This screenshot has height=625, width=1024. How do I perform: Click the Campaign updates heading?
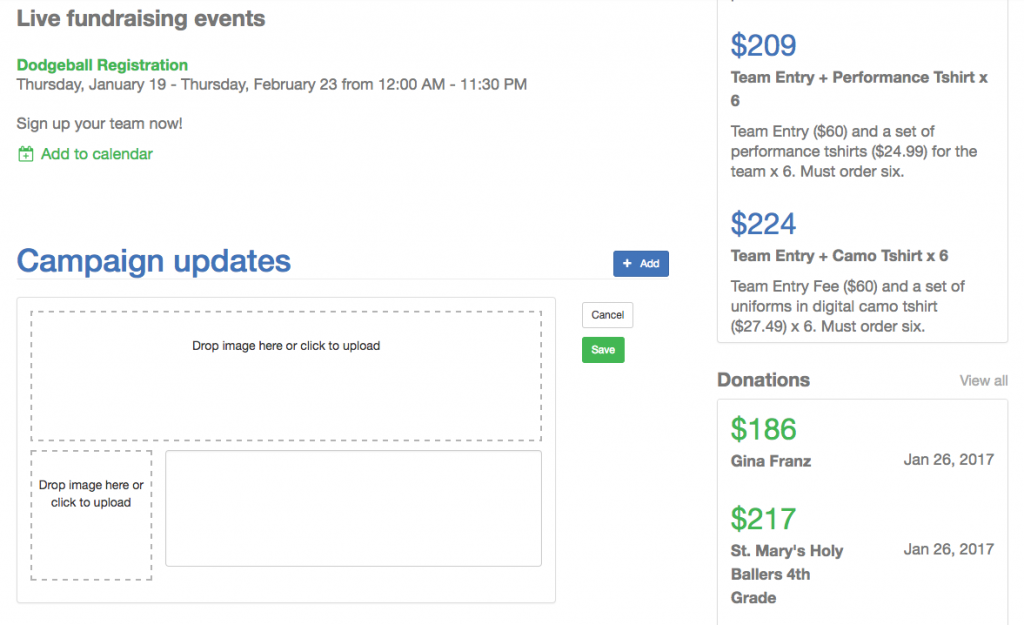(154, 261)
